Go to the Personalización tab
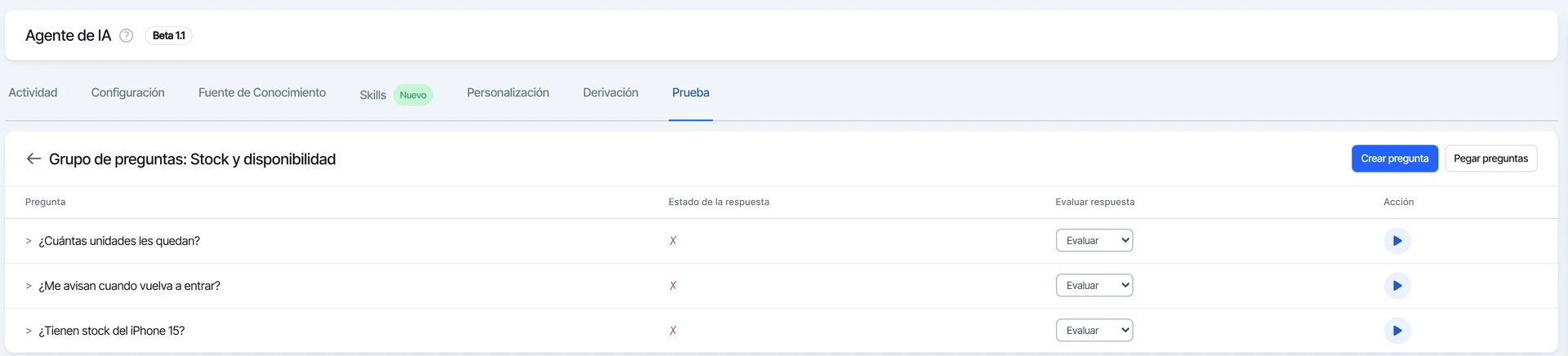The image size is (1568, 356). click(x=508, y=93)
